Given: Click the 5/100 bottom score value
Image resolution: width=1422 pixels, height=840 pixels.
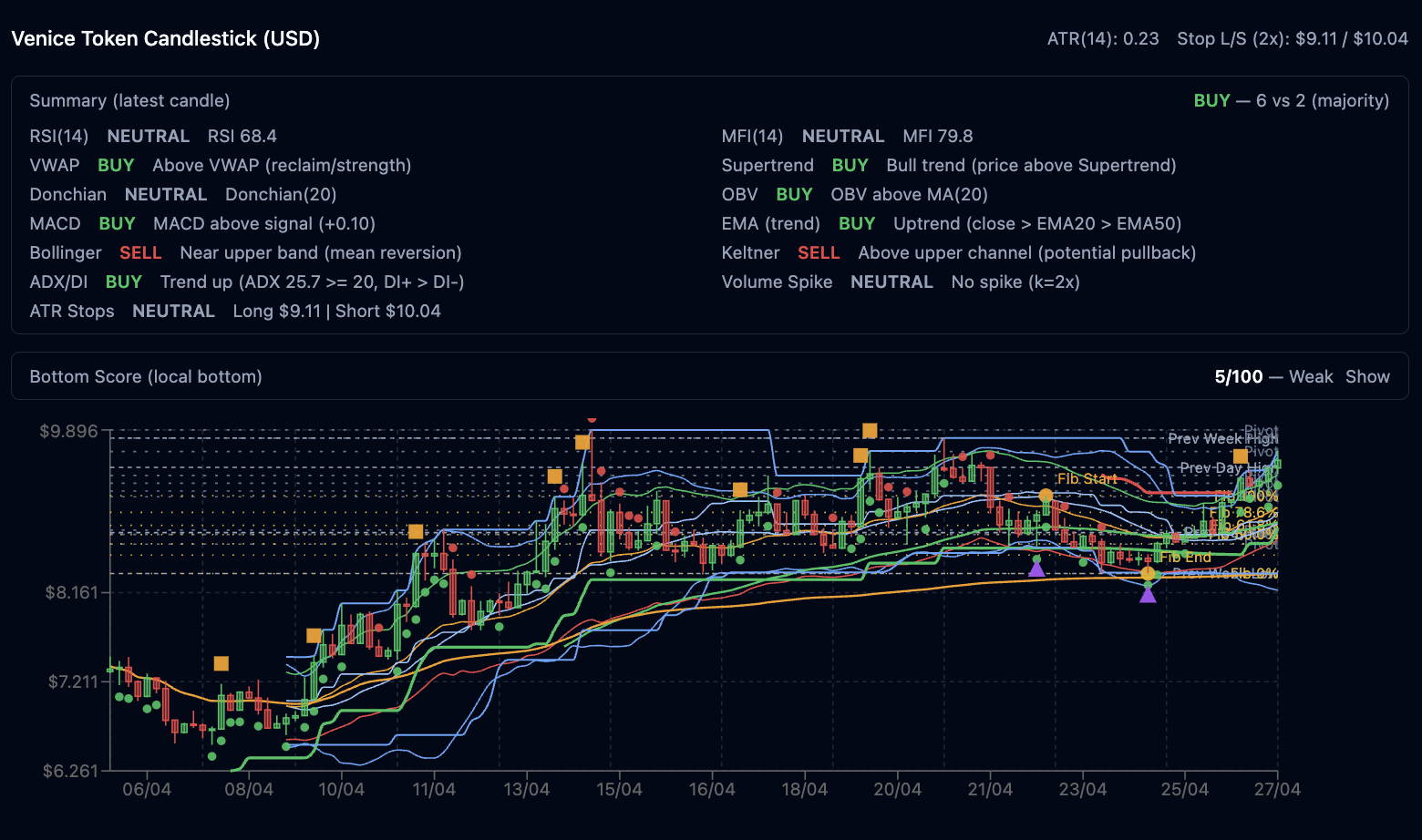Looking at the screenshot, I should coord(1238,376).
